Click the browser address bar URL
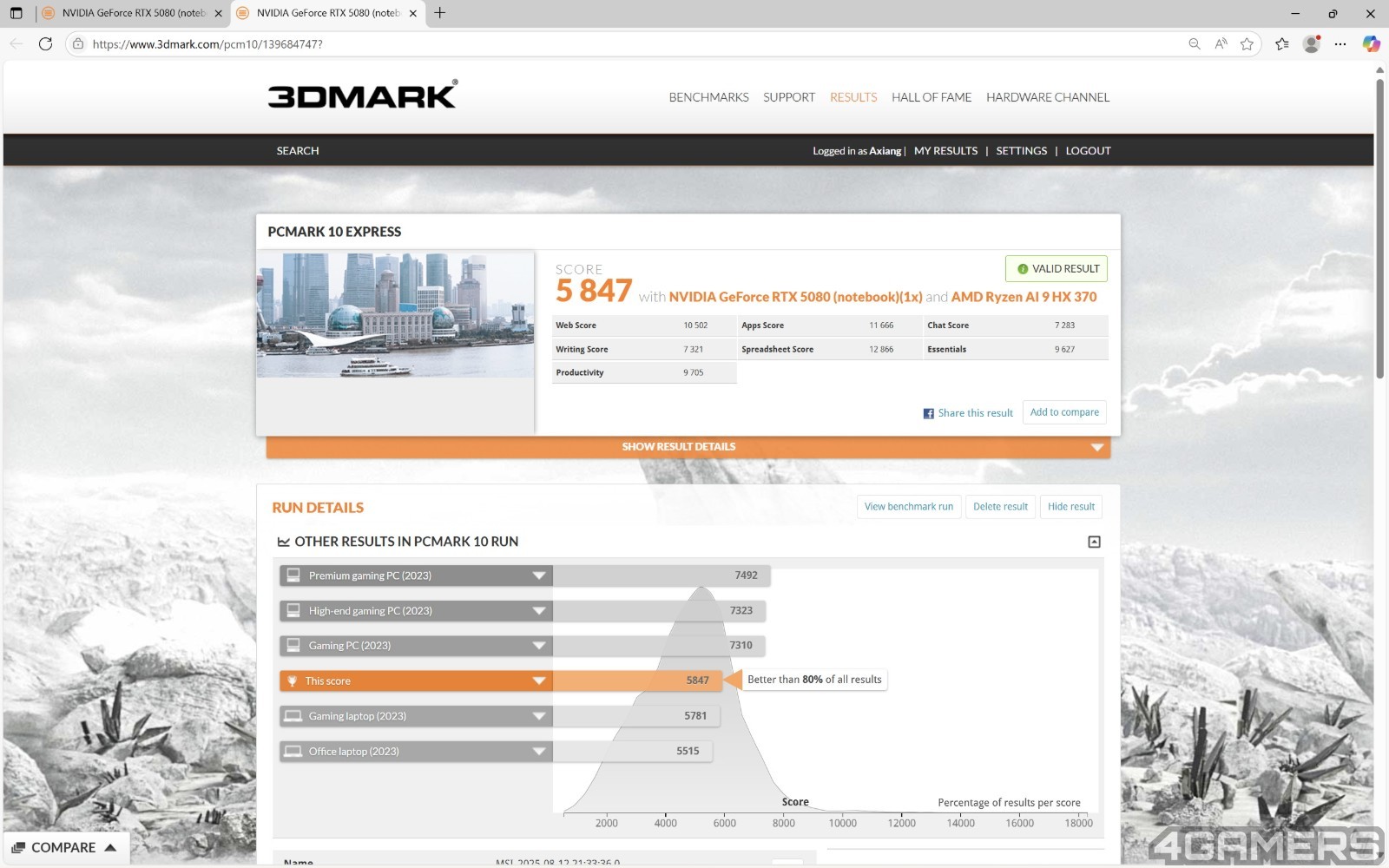 point(207,44)
